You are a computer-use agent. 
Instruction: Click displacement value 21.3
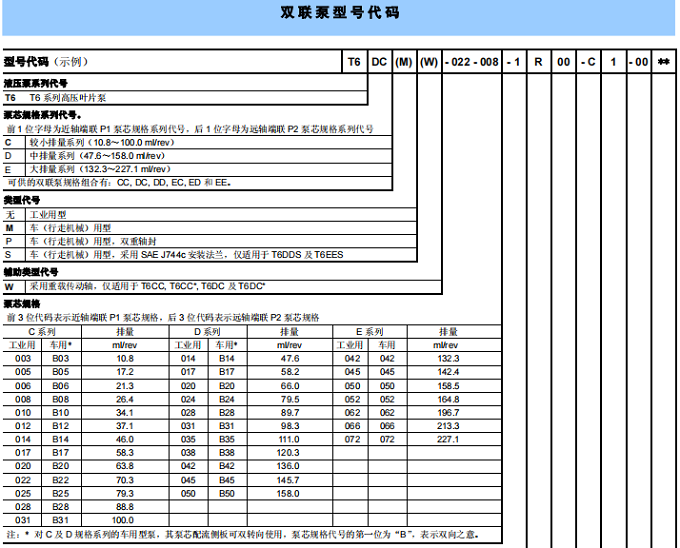coord(125,386)
